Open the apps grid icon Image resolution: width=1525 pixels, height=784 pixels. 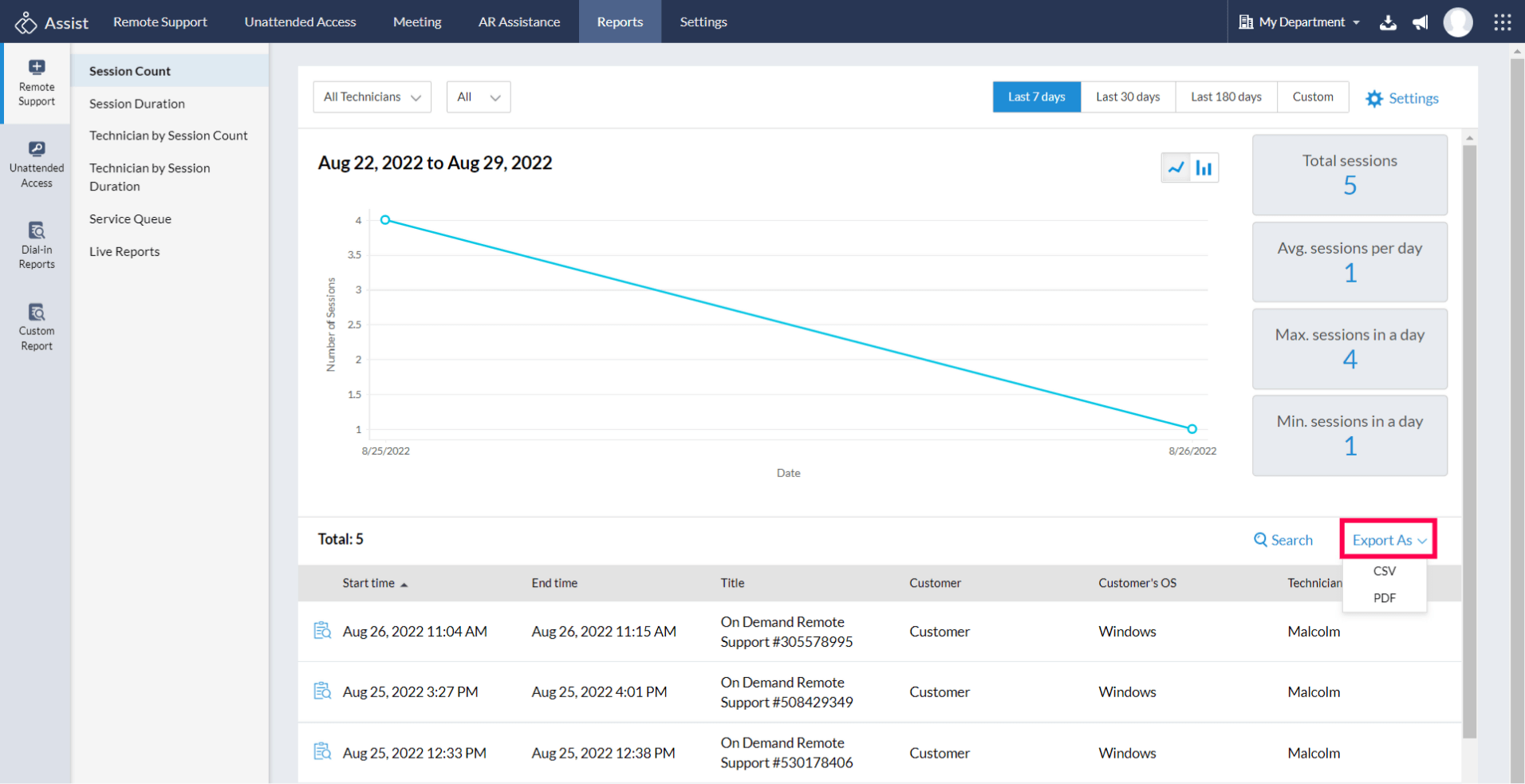pos(1502,22)
